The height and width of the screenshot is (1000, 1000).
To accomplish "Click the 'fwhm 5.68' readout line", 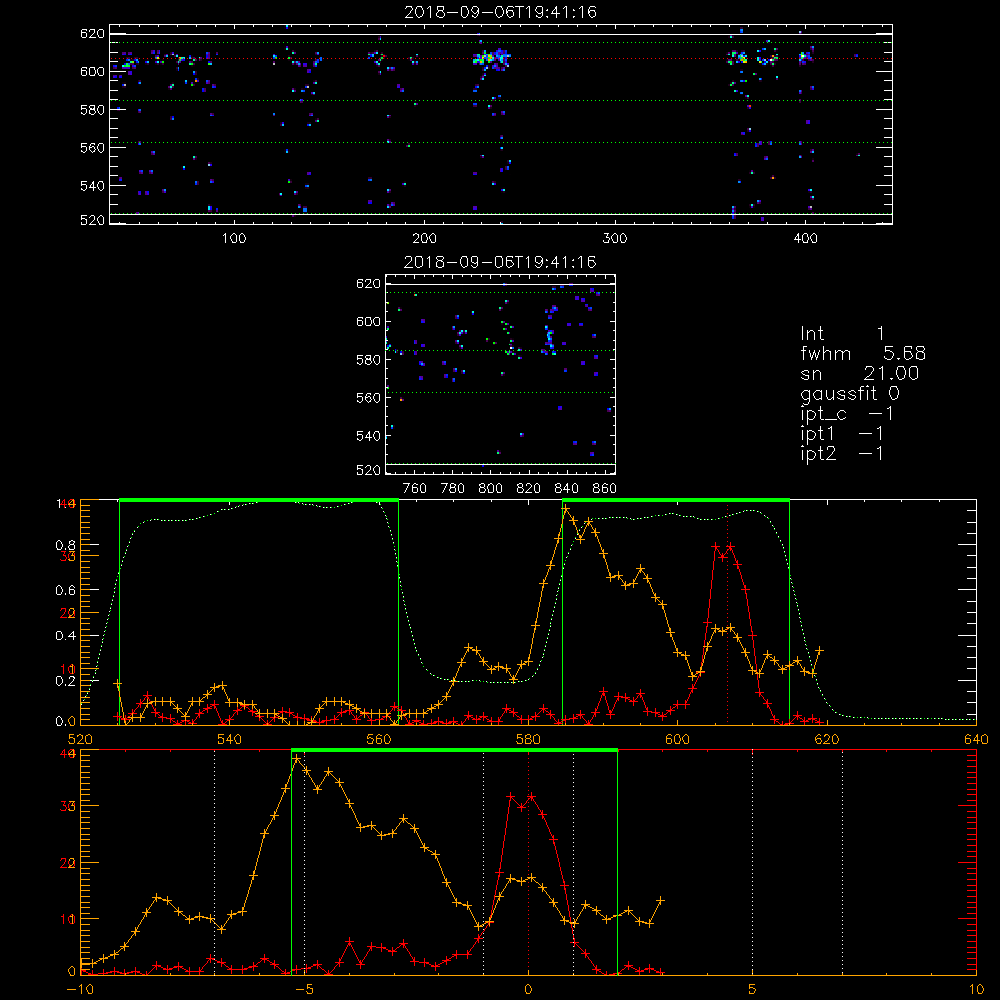I will 863,353.
